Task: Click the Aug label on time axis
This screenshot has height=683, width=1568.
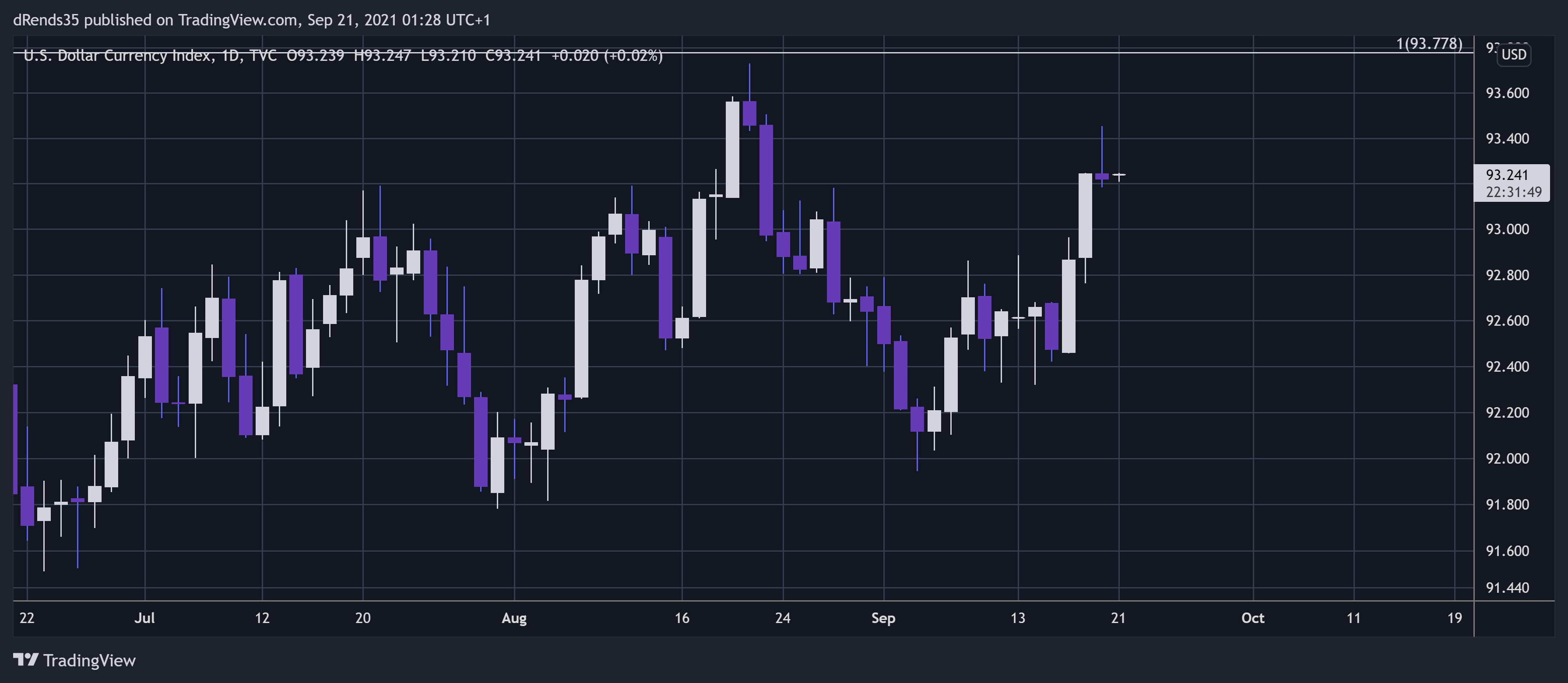Action: (514, 619)
